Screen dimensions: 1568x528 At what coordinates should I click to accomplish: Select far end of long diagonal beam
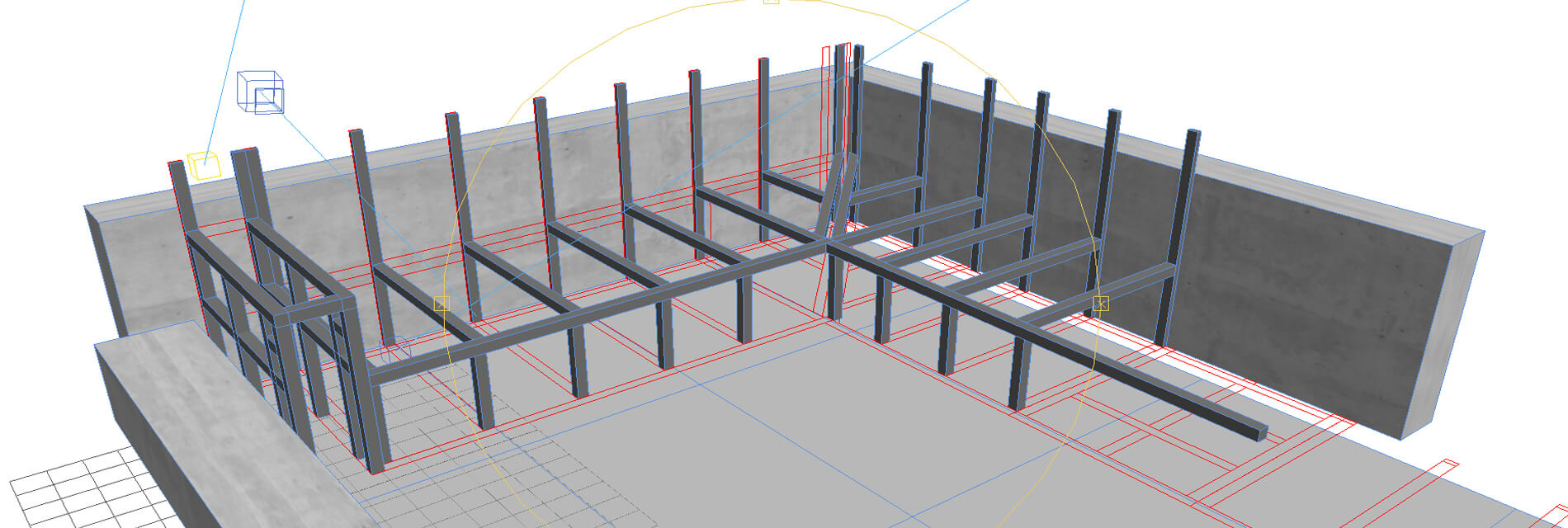[1254, 430]
